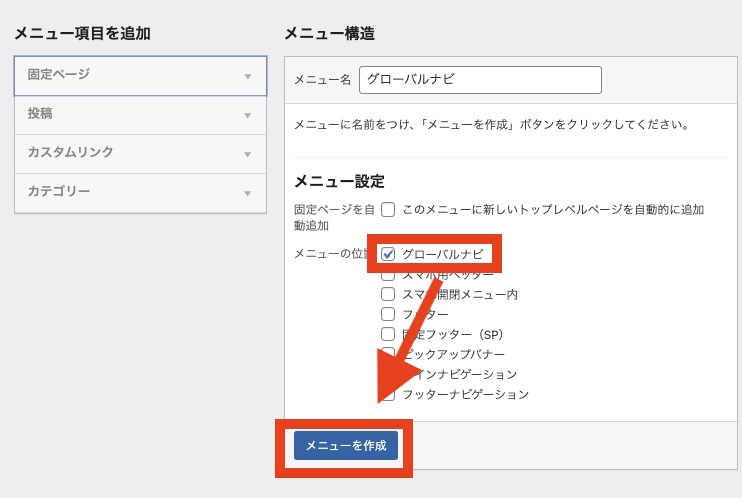Focus the menu name field containing グローバルナビ
Screen dimensions: 742x498
[x=480, y=80]
